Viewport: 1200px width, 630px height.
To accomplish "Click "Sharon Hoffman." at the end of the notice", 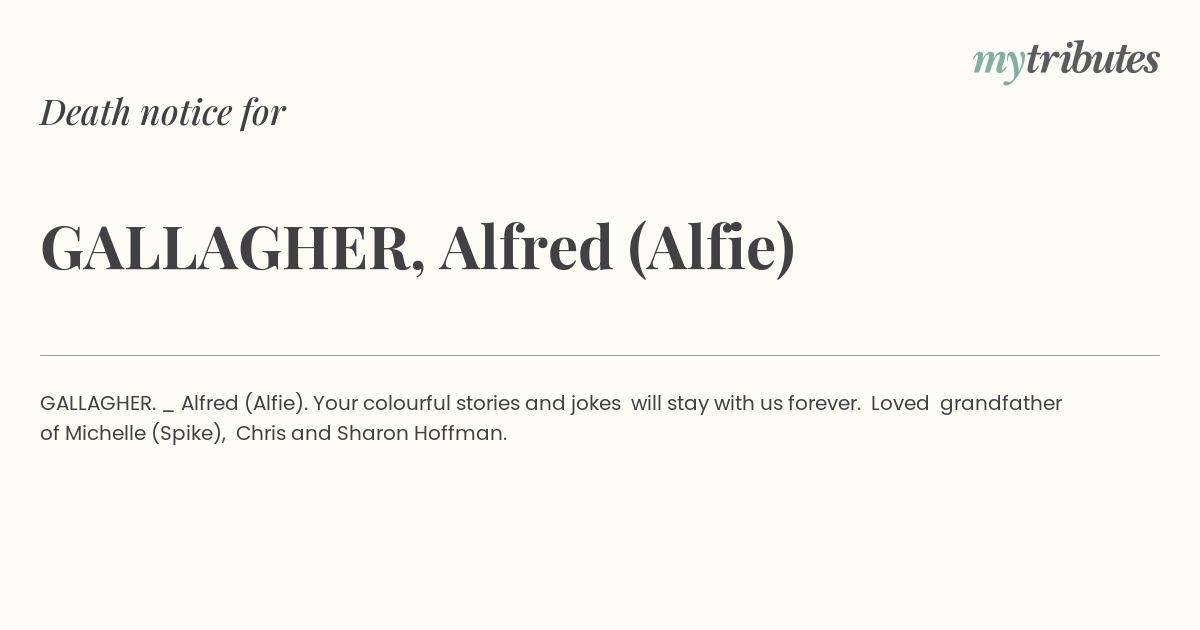I will coord(422,433).
